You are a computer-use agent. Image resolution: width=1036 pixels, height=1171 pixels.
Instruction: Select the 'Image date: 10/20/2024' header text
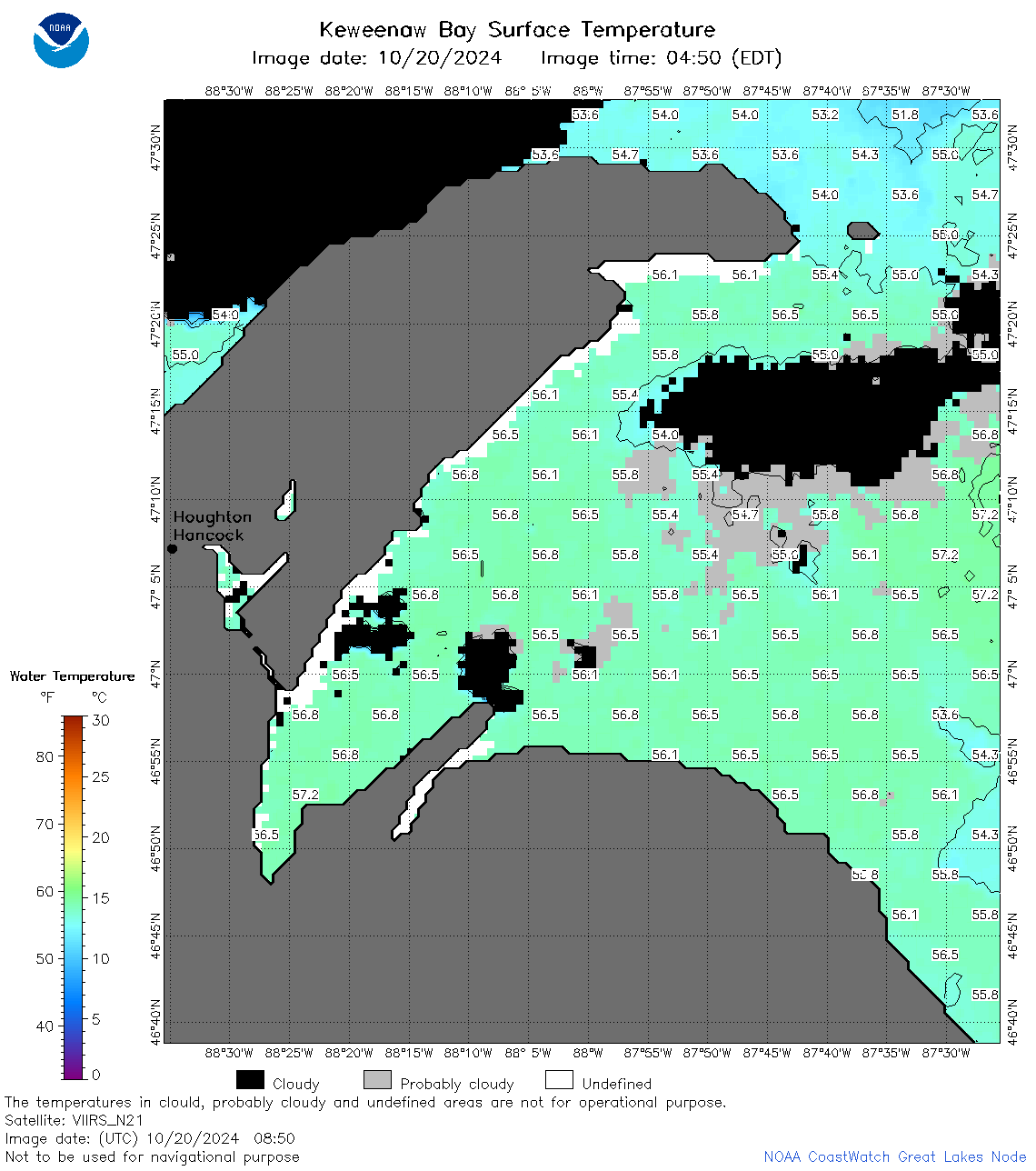tap(376, 58)
